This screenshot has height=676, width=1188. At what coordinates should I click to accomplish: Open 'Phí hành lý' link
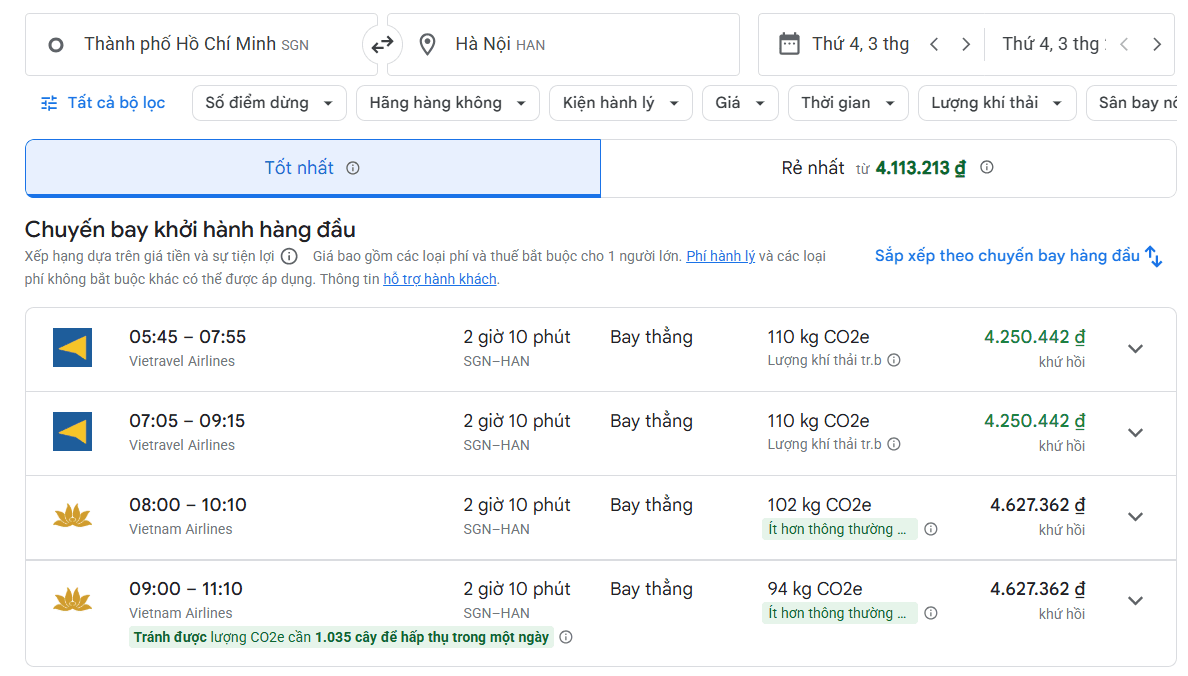coord(721,256)
